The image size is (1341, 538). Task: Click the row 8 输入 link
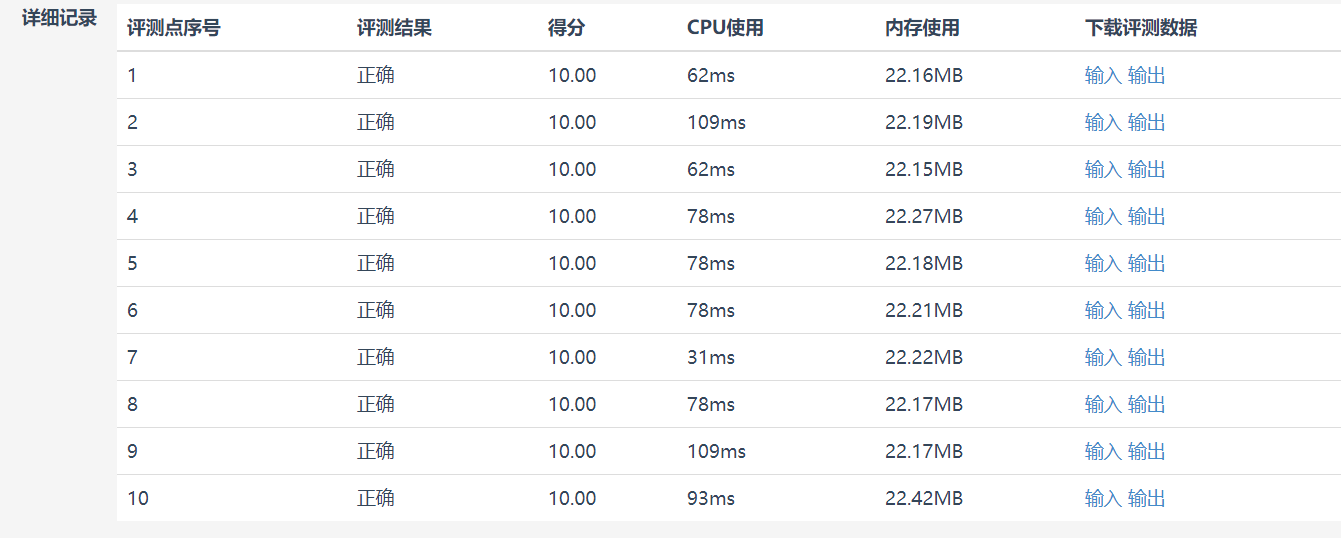coord(1103,405)
